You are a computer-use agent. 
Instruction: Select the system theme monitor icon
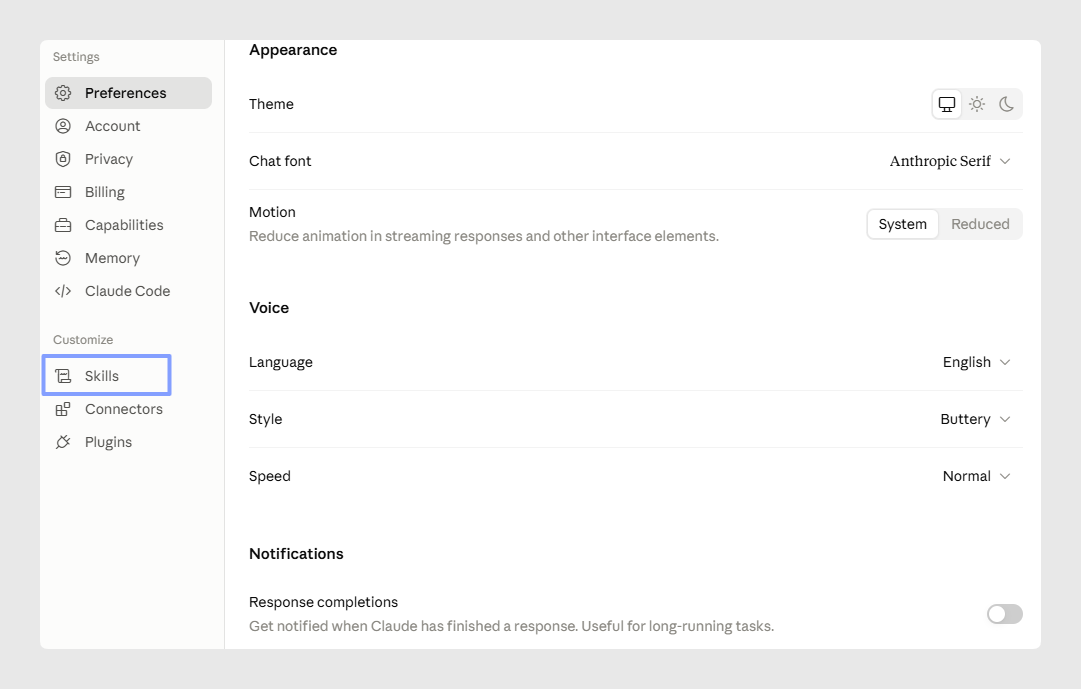(x=947, y=104)
